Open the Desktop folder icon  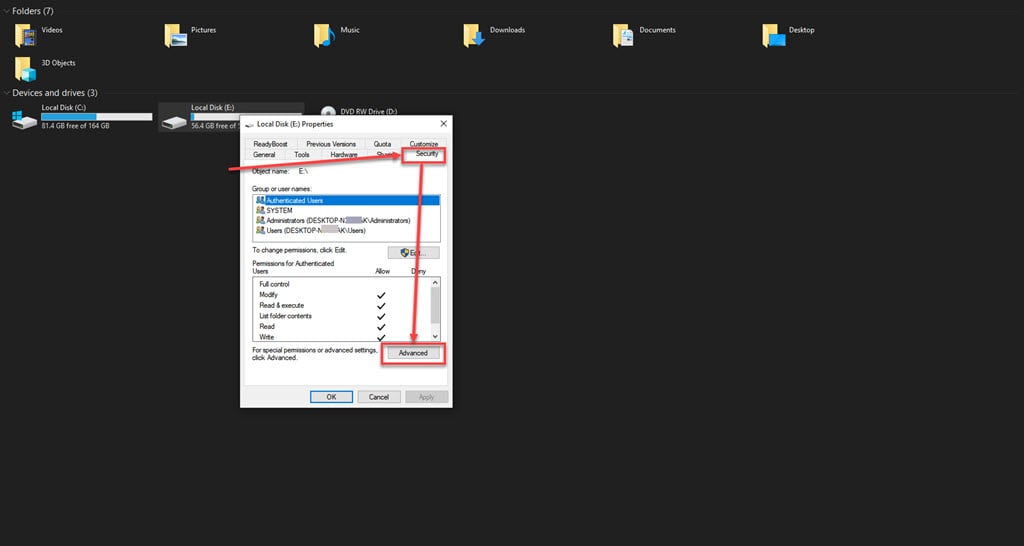click(x=774, y=36)
